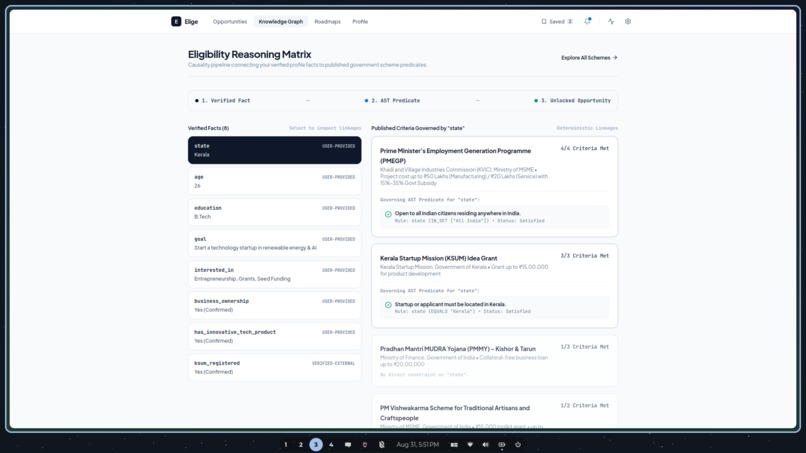Screen dimensions: 806x453
Task: Open the taskbar date and time
Action: click(417, 445)
